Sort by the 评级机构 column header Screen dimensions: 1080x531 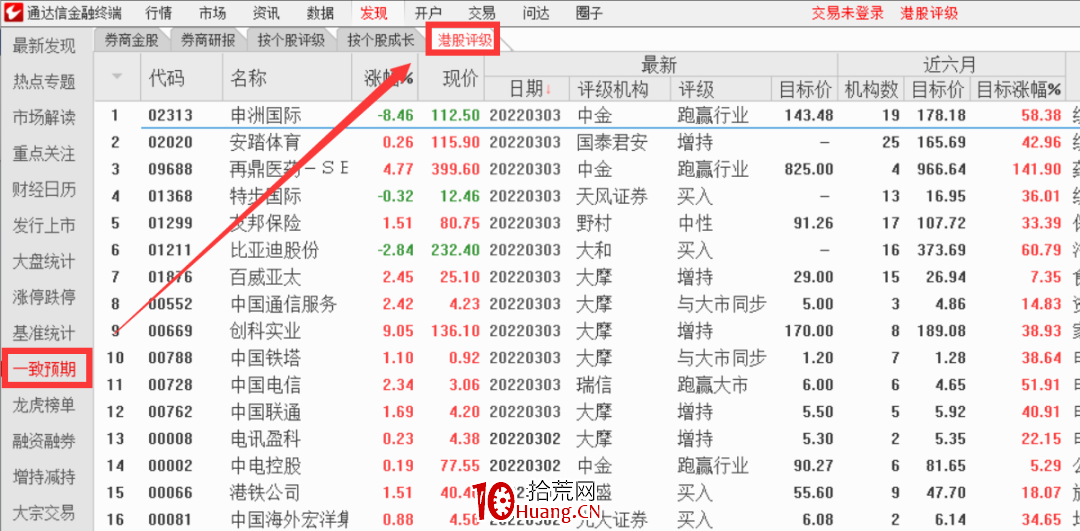tap(613, 88)
